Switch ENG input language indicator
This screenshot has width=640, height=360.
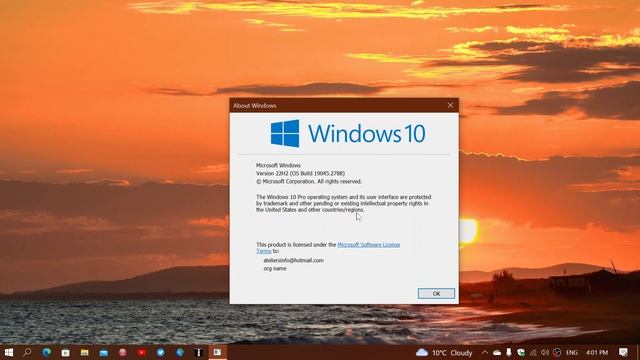coord(572,352)
